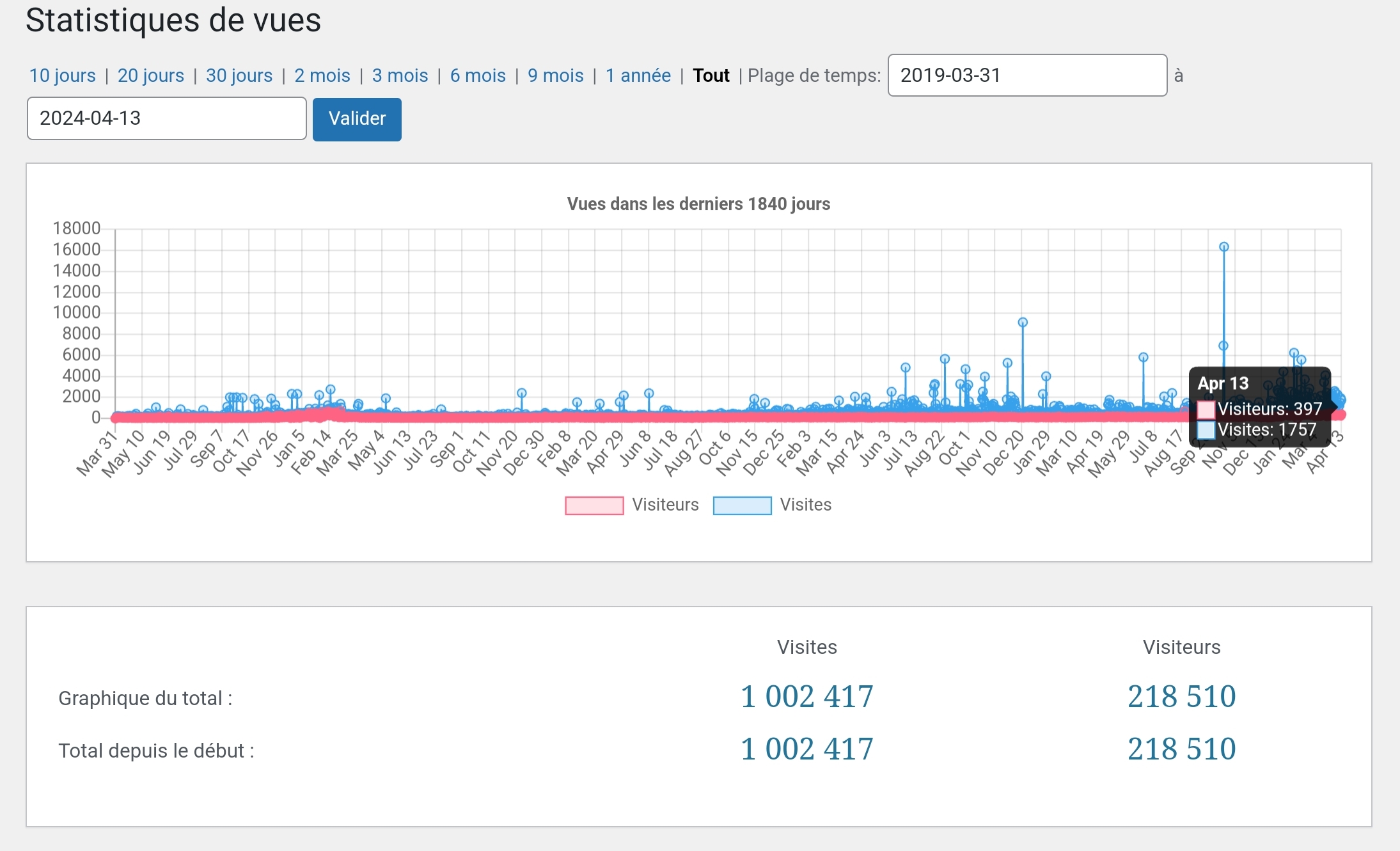Image resolution: width=1400 pixels, height=851 pixels.
Task: Click the Mar 31 x-axis label
Action: 97,453
